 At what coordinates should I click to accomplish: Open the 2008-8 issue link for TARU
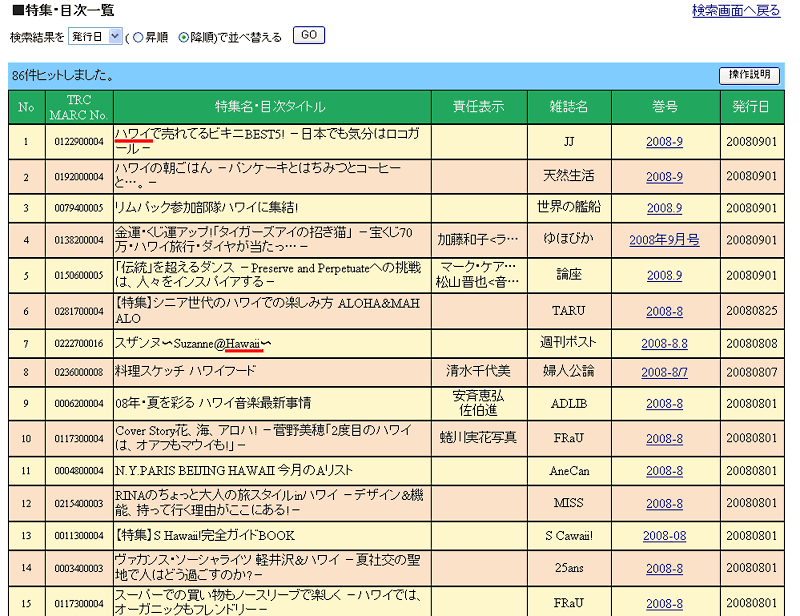[x=664, y=311]
